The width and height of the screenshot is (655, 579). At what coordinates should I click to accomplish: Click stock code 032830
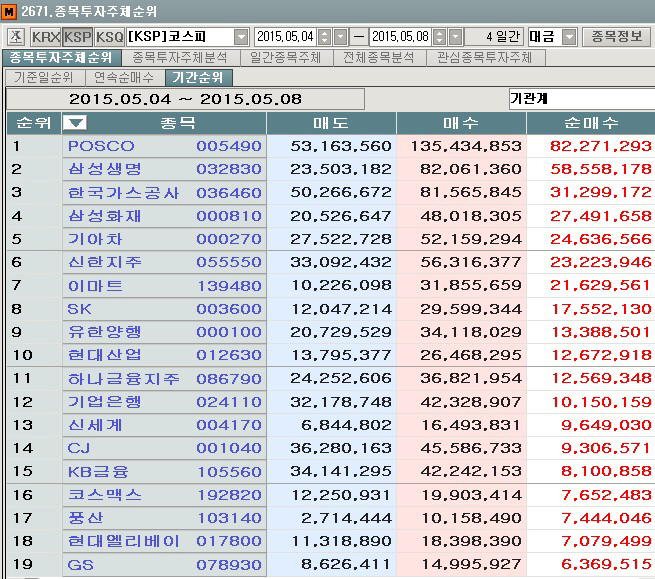click(x=229, y=169)
